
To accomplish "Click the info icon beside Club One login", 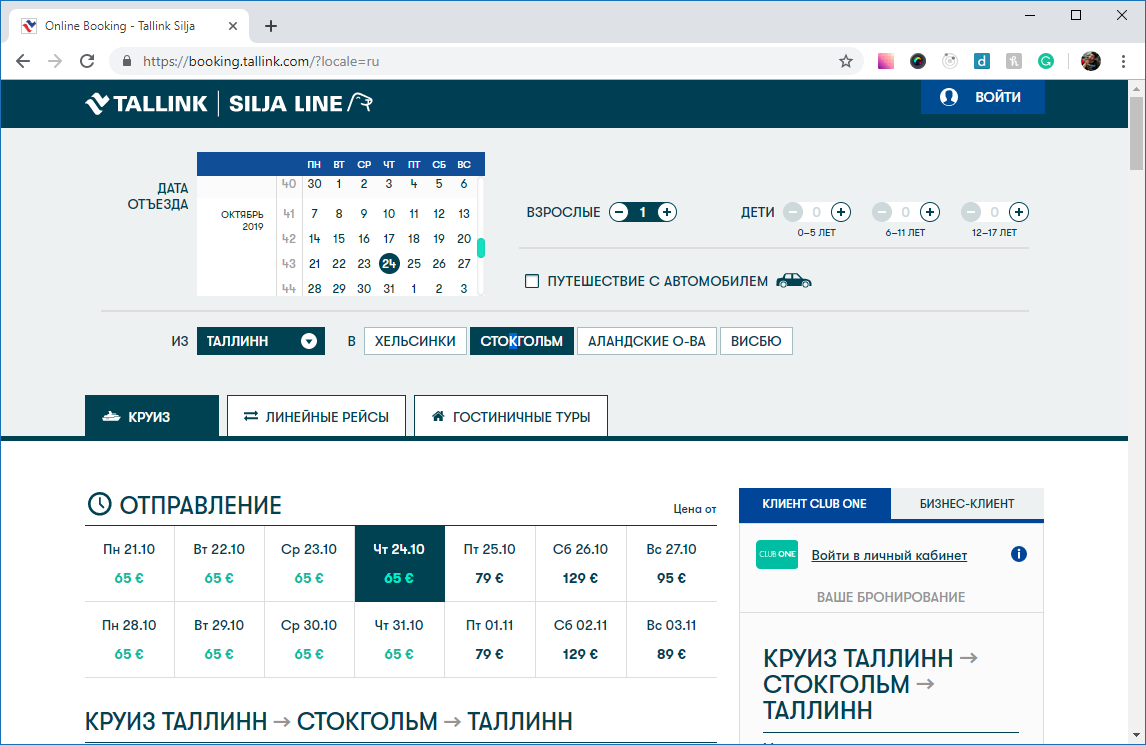I will (1019, 554).
